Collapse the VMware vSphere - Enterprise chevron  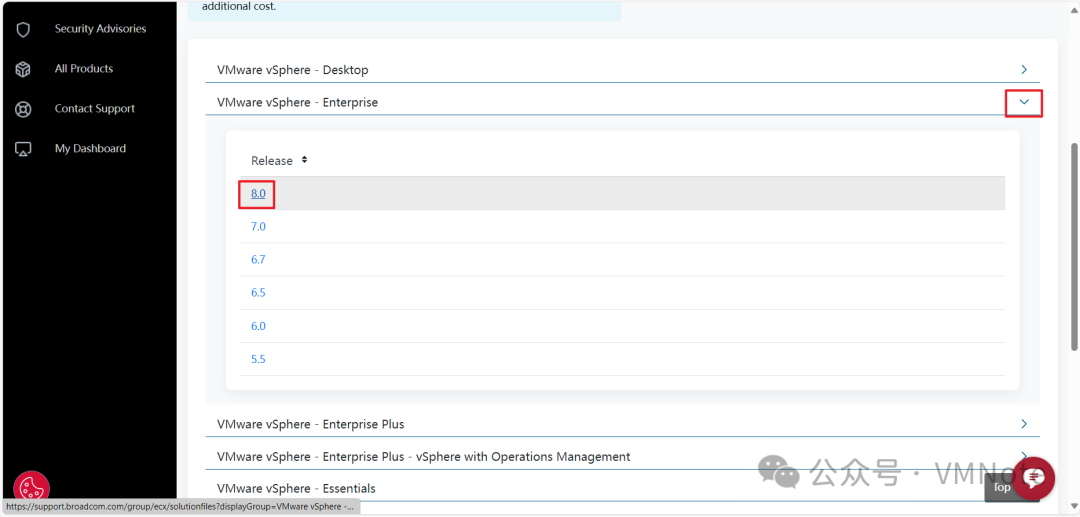point(1024,103)
